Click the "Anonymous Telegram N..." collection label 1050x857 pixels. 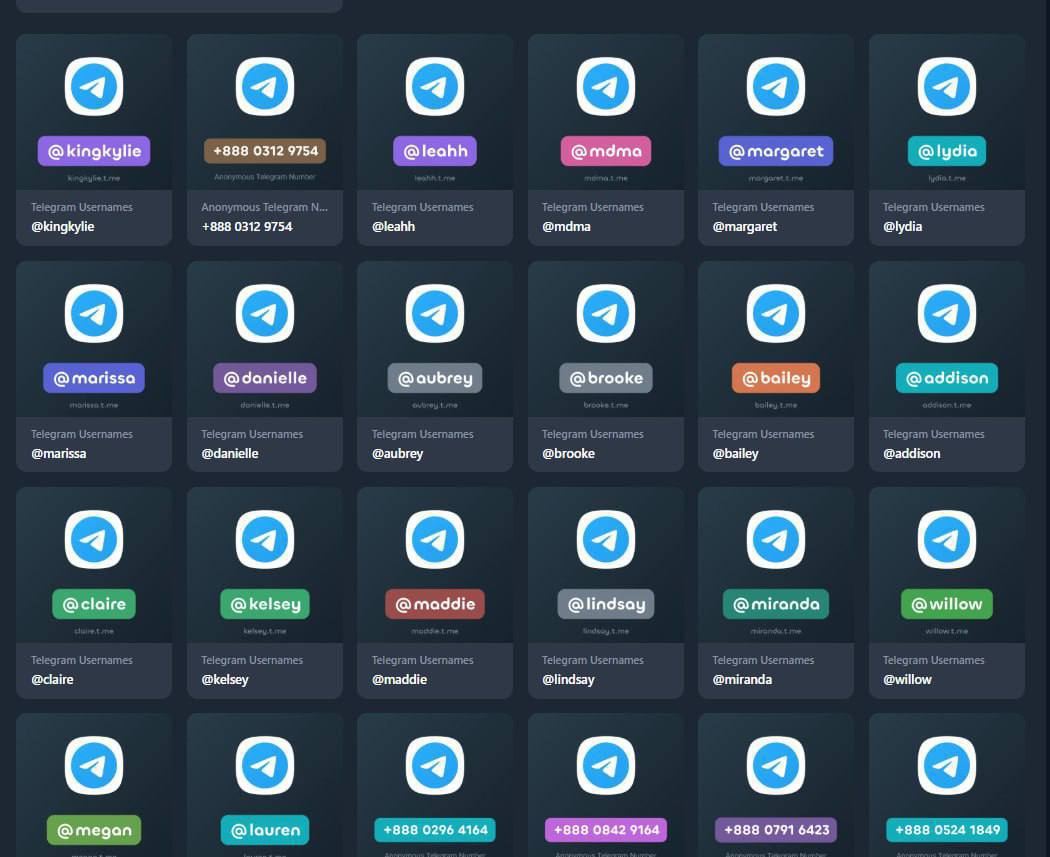[265, 207]
